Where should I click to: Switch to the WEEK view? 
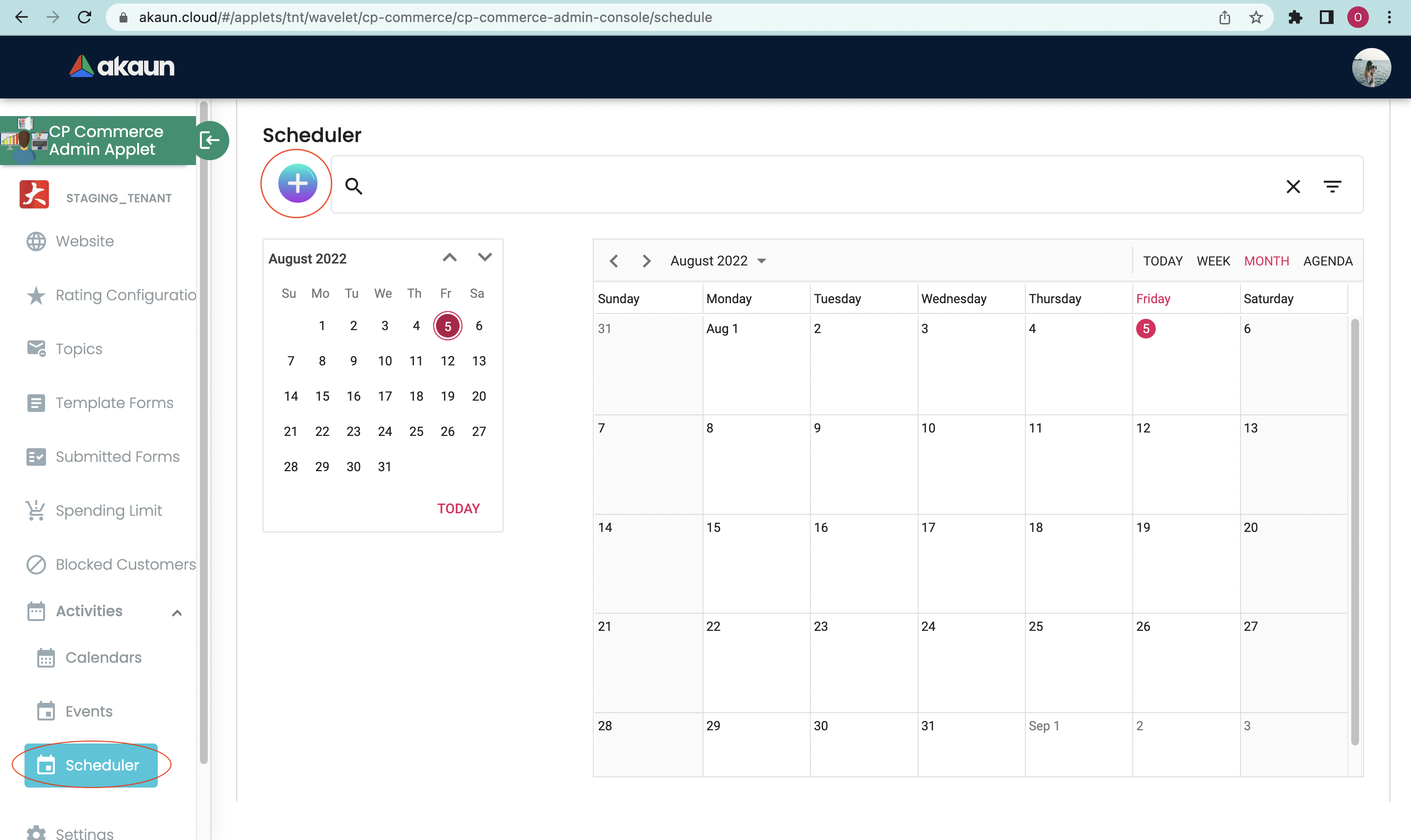click(1213, 261)
